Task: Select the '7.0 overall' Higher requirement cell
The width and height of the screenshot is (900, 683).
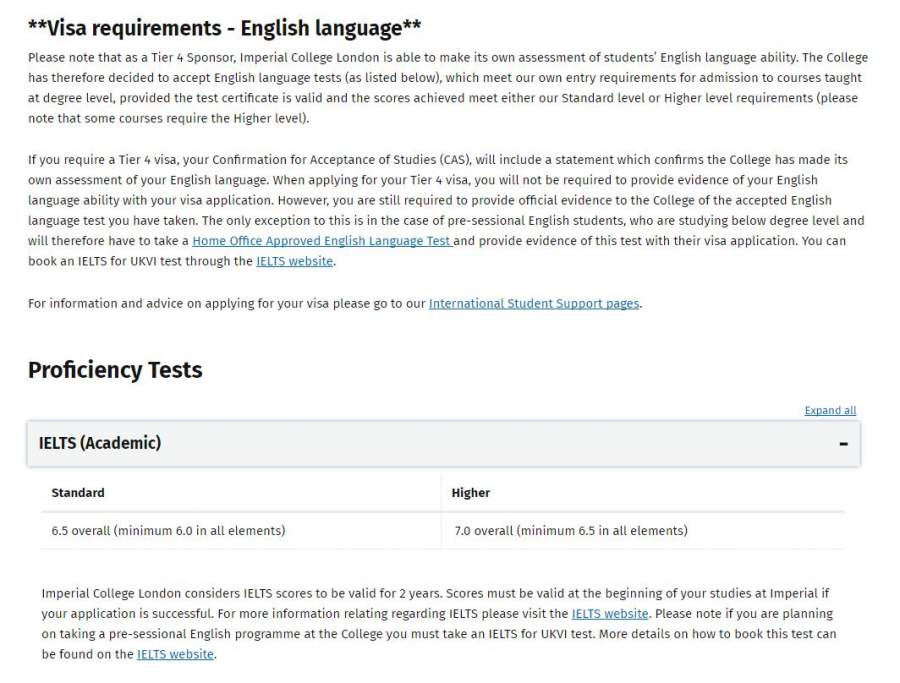Action: point(571,531)
